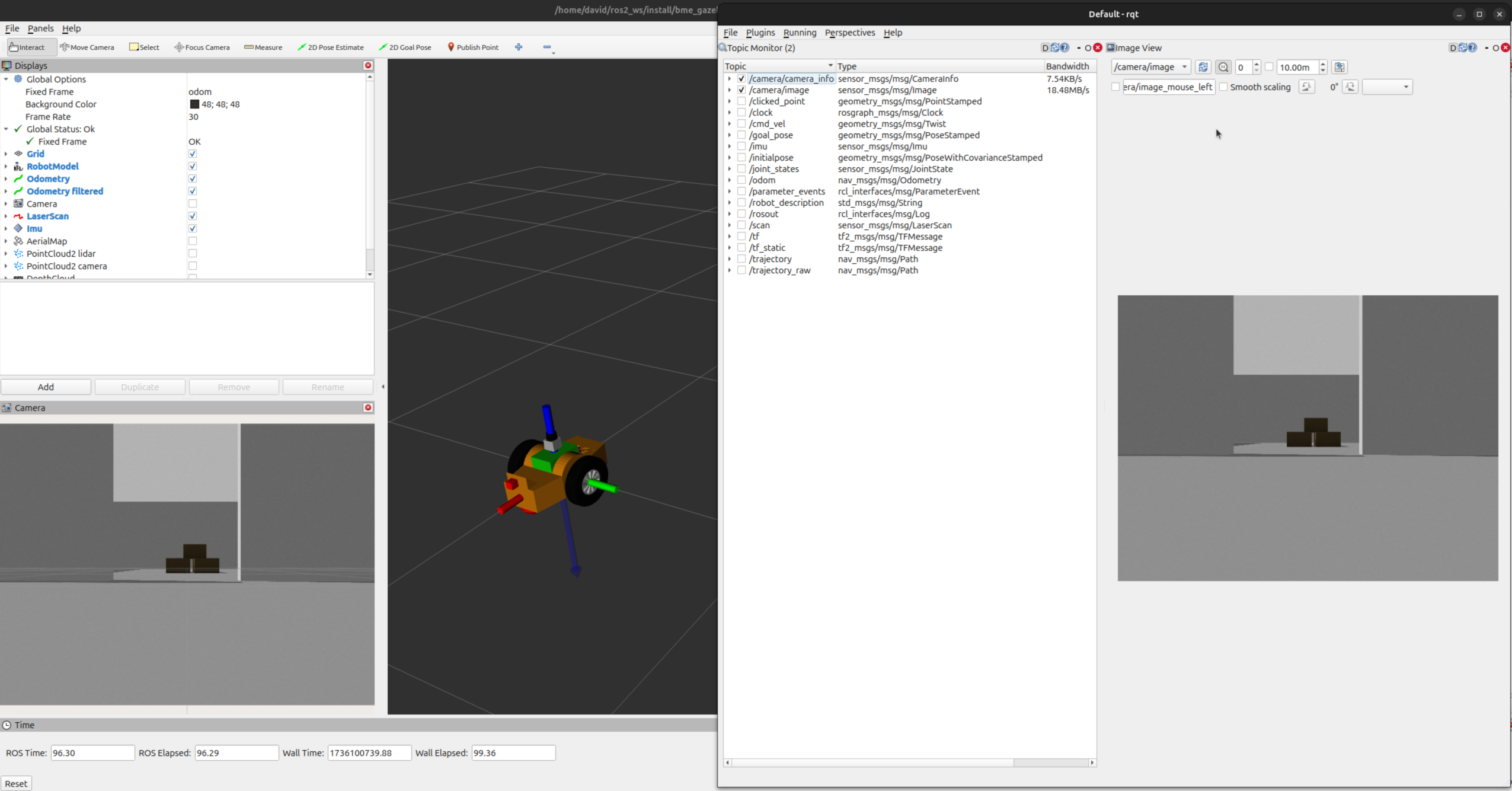Close the Displays panel with red X
1512x791 pixels.
pyautogui.click(x=368, y=66)
